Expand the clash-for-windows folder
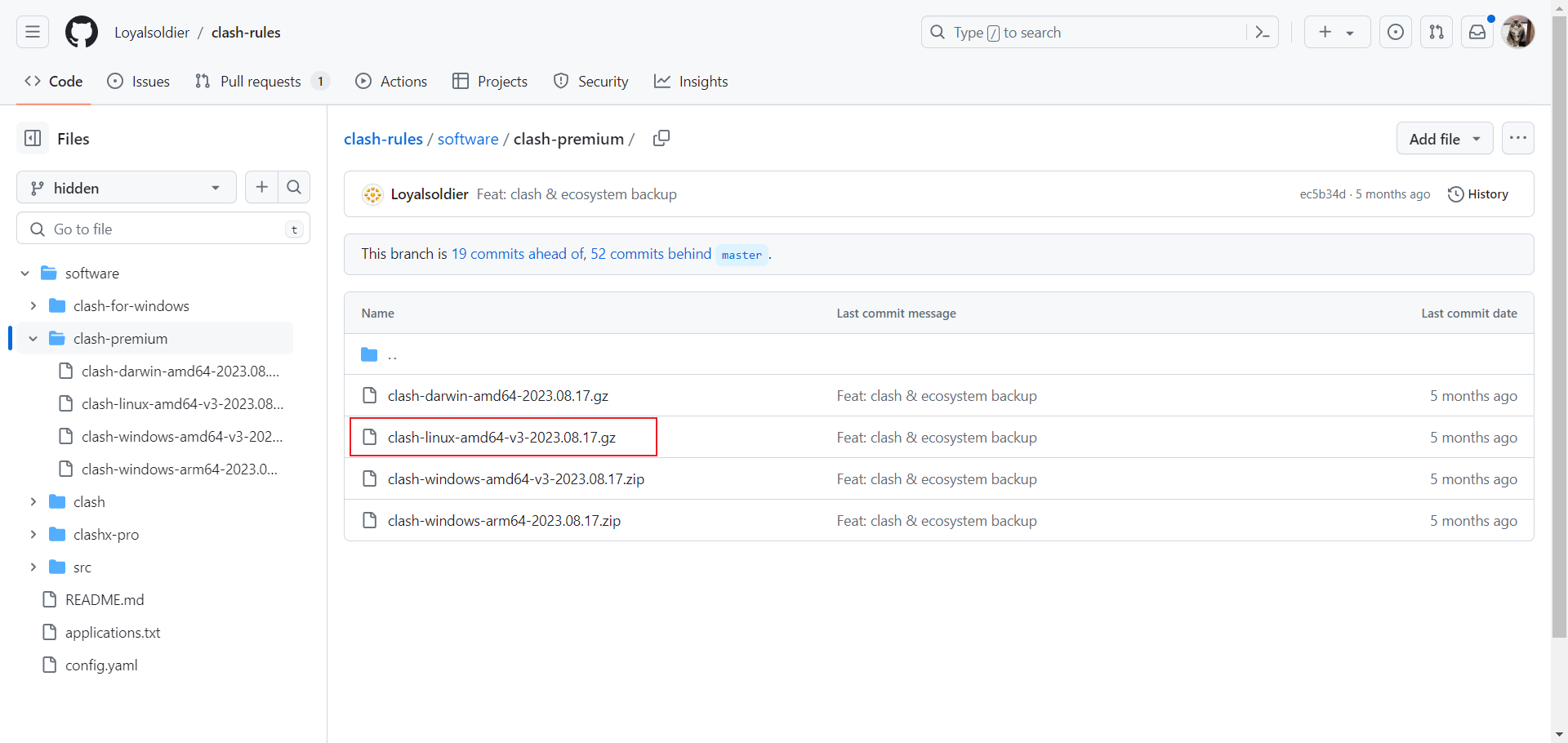The height and width of the screenshot is (743, 1568). (x=33, y=305)
